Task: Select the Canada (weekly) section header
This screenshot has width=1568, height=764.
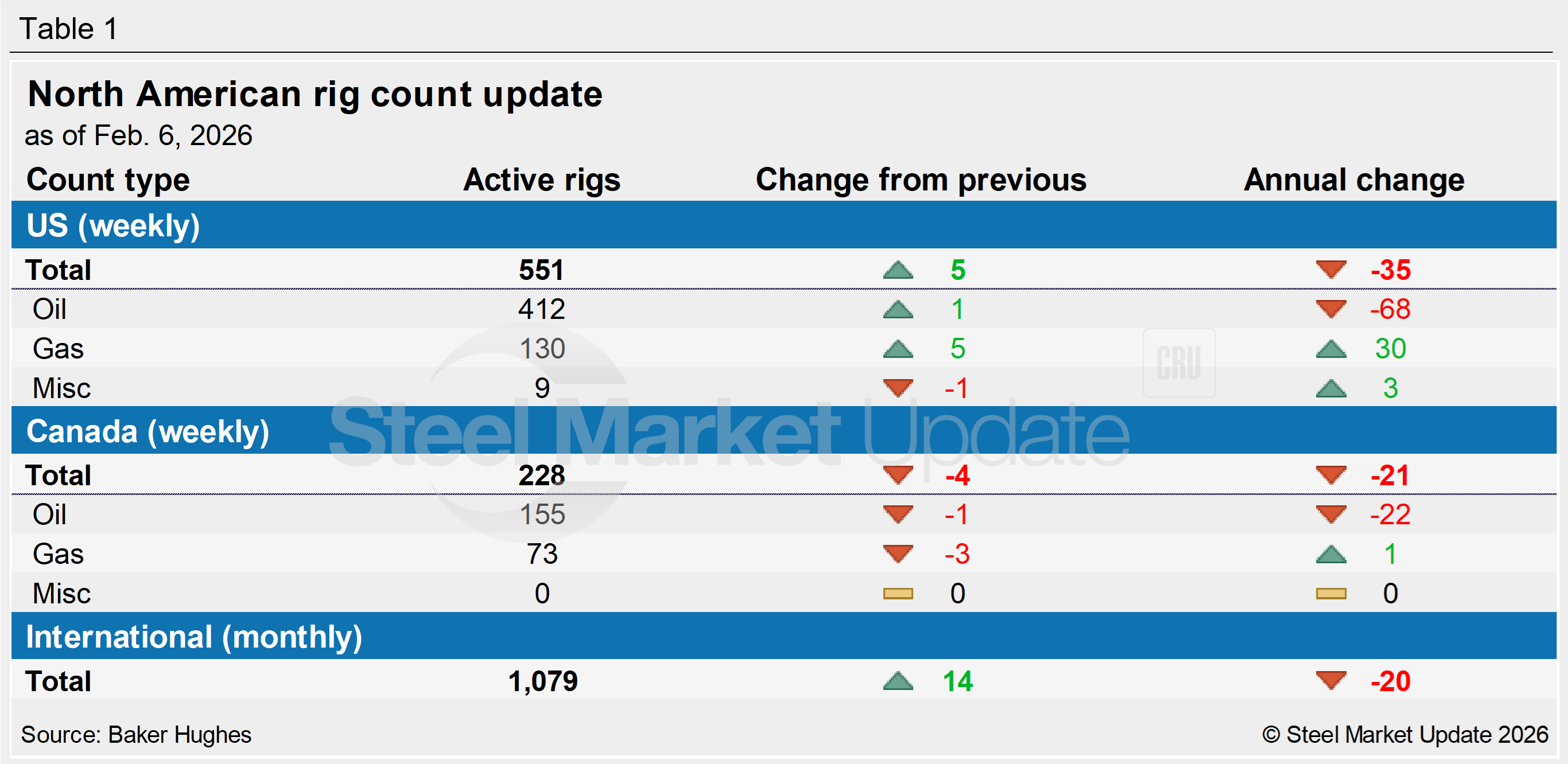Action: 148,431
